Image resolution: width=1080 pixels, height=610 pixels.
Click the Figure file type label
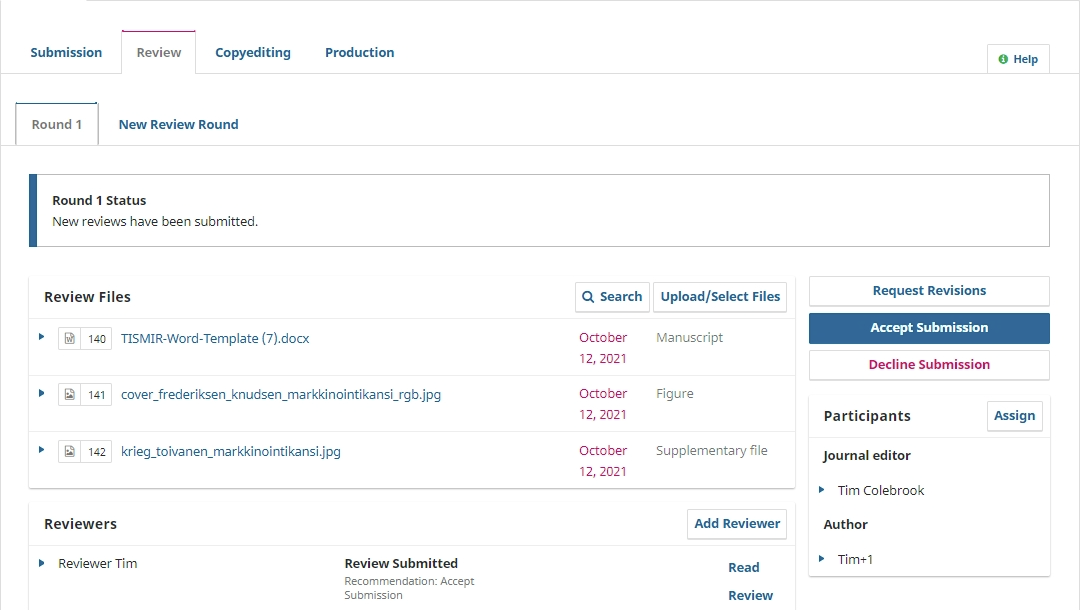pos(674,394)
